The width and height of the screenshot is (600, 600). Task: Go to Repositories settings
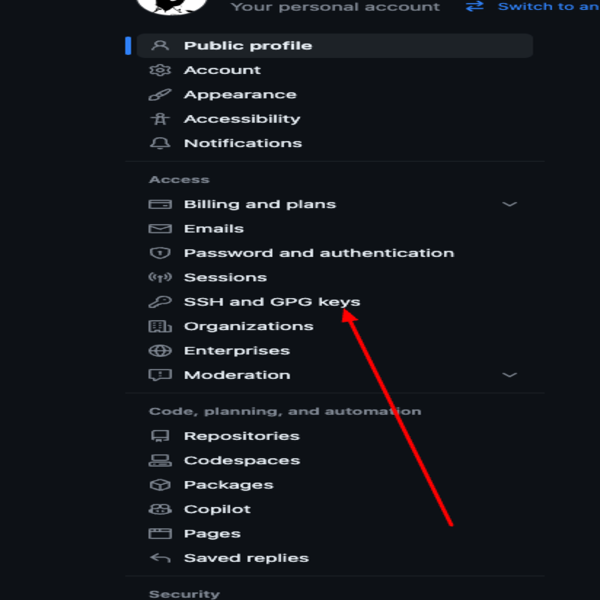tap(241, 436)
